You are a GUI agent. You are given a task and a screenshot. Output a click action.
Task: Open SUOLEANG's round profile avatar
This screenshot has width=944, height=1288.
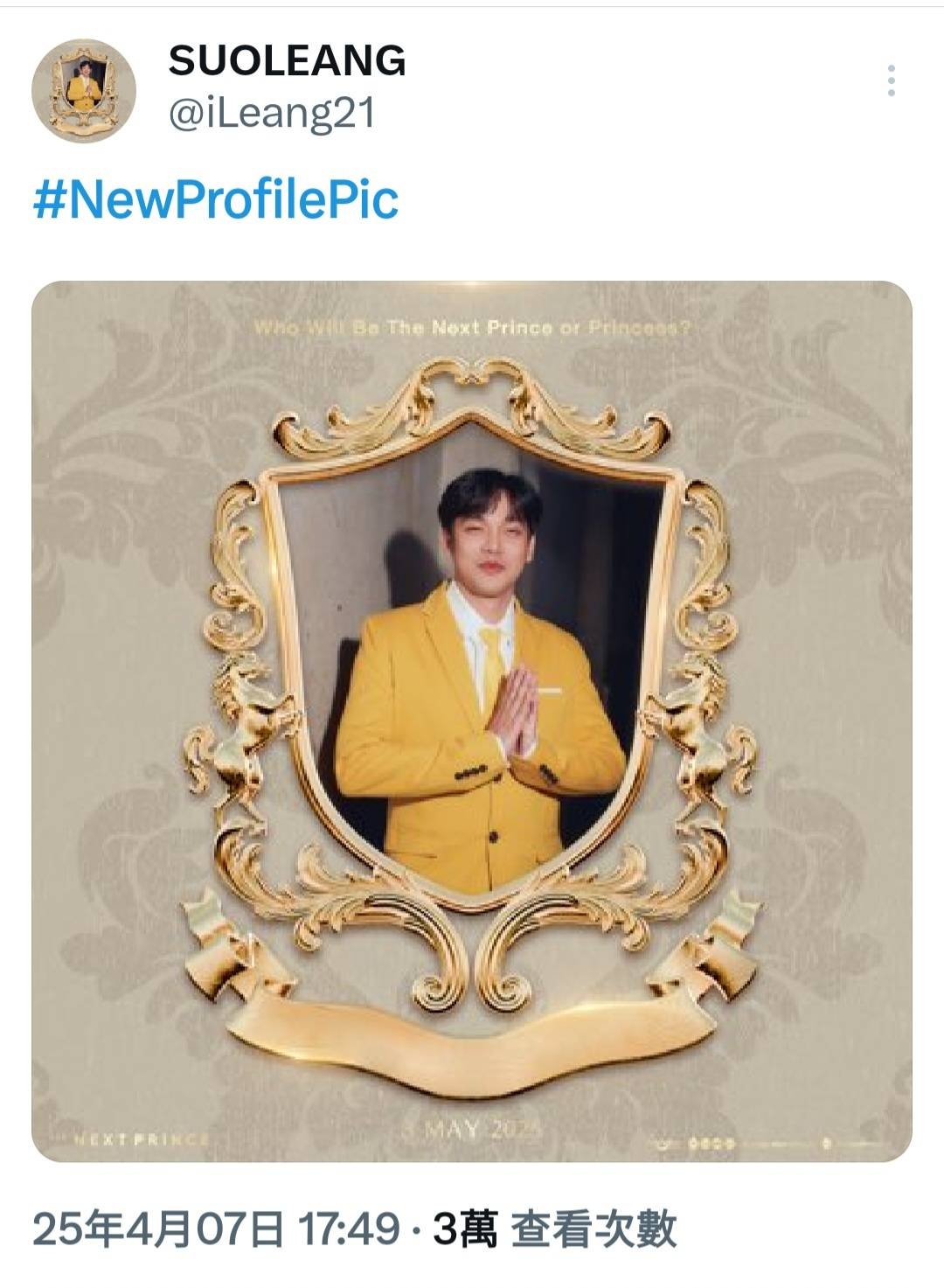tap(84, 91)
